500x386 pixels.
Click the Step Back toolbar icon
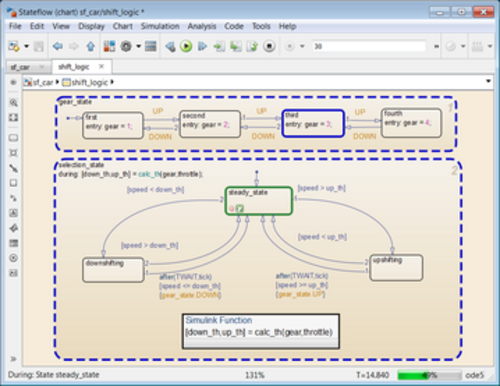click(x=170, y=46)
